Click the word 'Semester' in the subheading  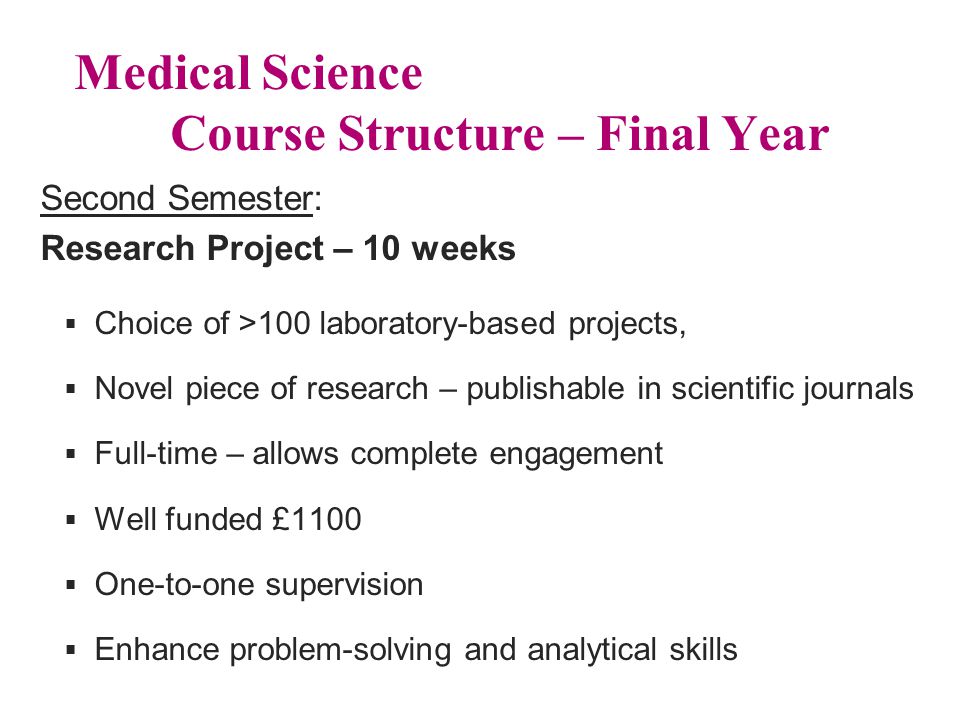[x=241, y=199]
